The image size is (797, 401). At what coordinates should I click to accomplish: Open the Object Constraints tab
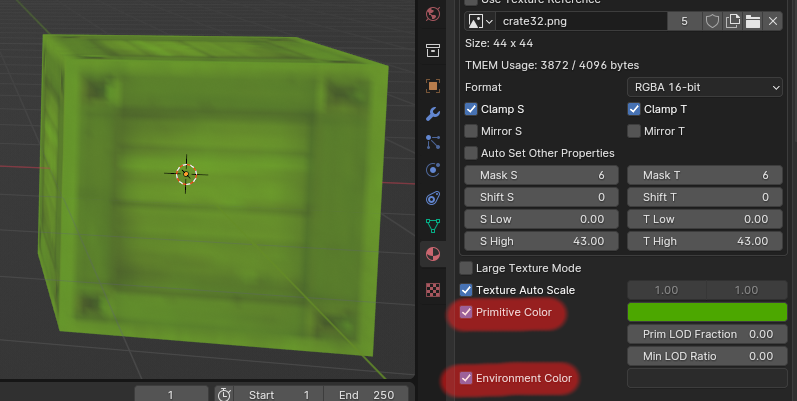tap(432, 198)
